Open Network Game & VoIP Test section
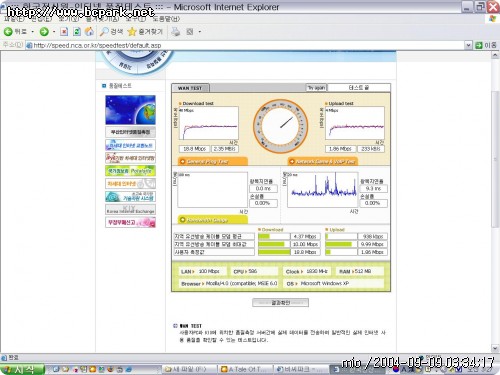The image size is (500, 375). tap(323, 161)
